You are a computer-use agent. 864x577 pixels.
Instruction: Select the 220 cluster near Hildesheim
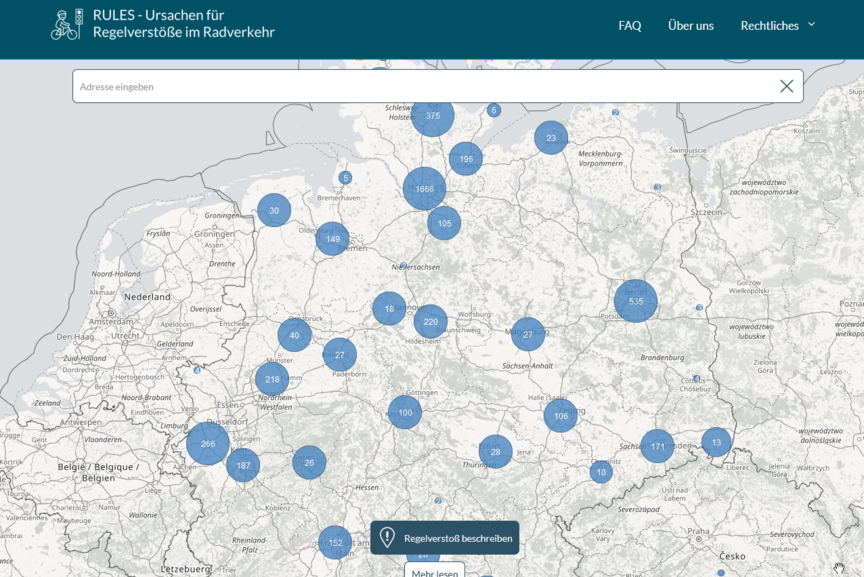429,322
